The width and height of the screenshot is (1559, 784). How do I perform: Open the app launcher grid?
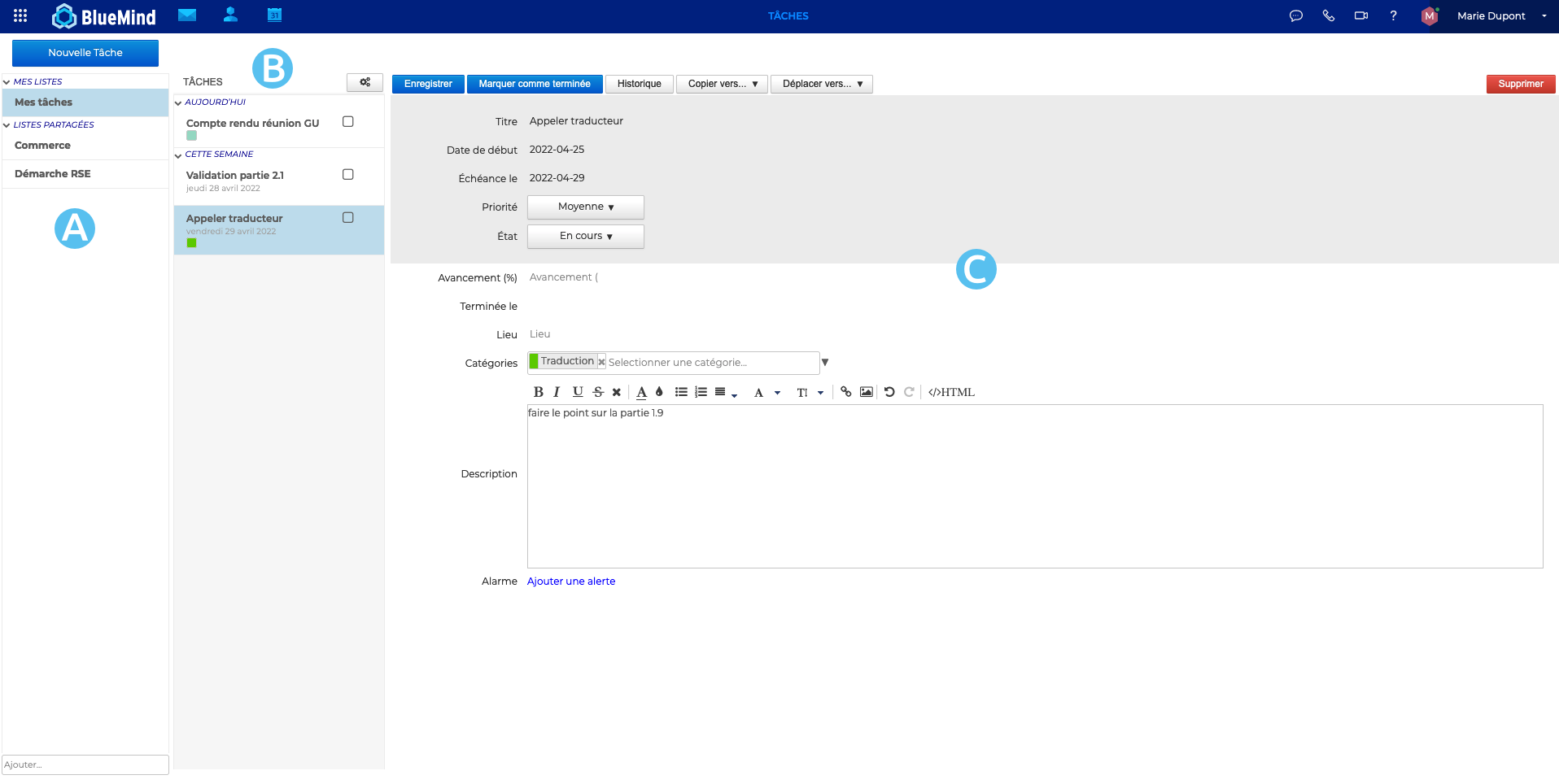pos(20,15)
